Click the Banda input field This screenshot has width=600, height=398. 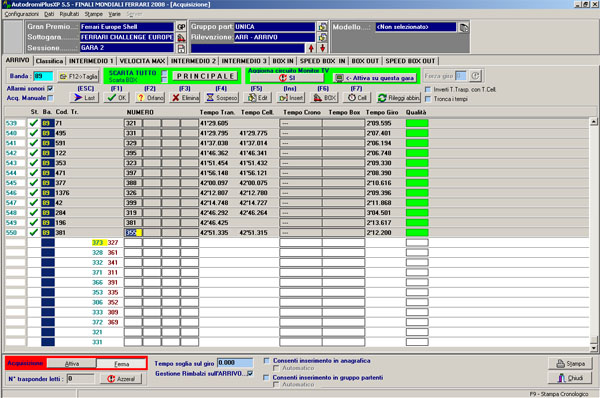click(x=43, y=76)
